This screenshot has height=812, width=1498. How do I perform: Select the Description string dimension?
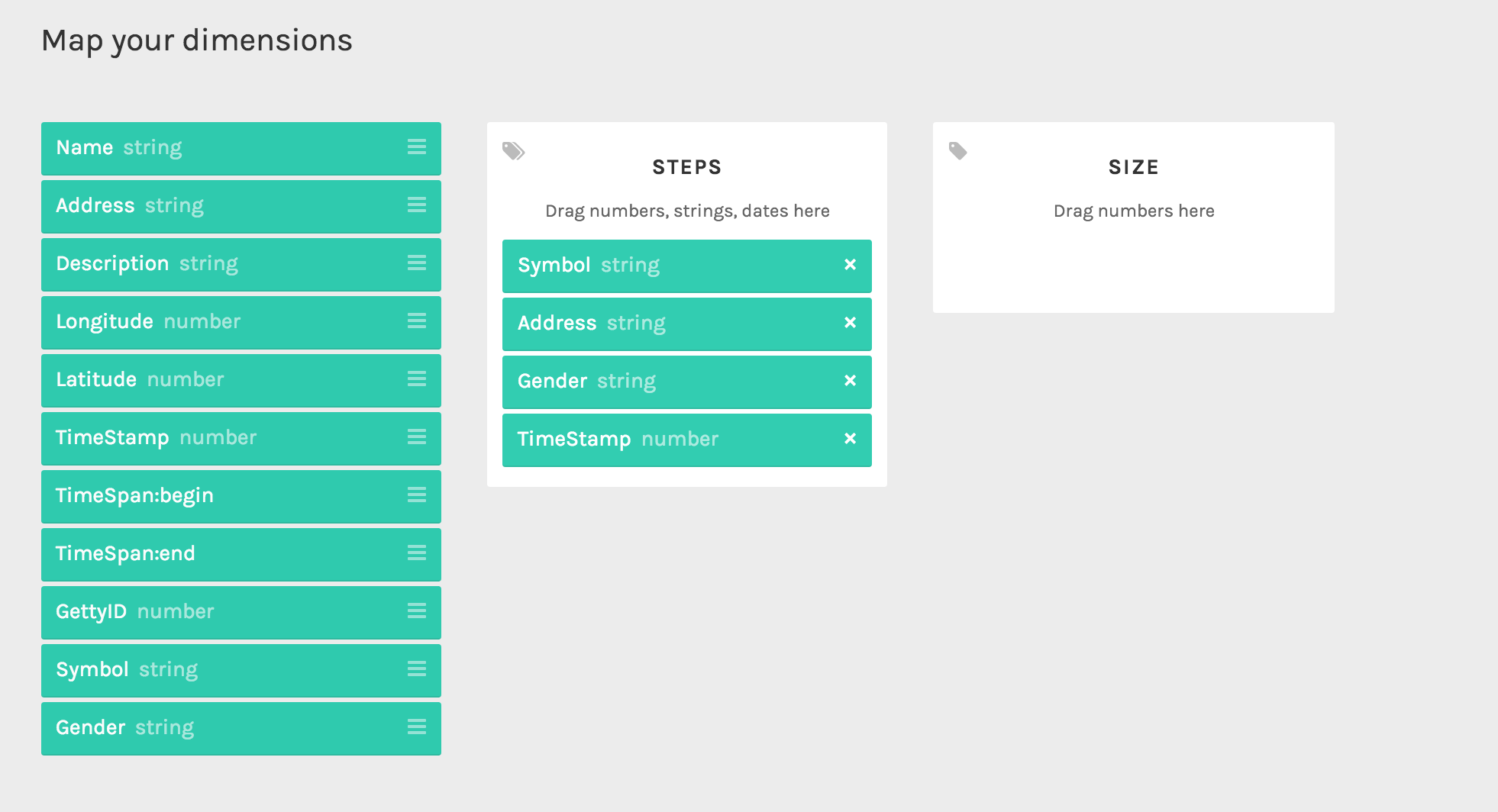241,264
